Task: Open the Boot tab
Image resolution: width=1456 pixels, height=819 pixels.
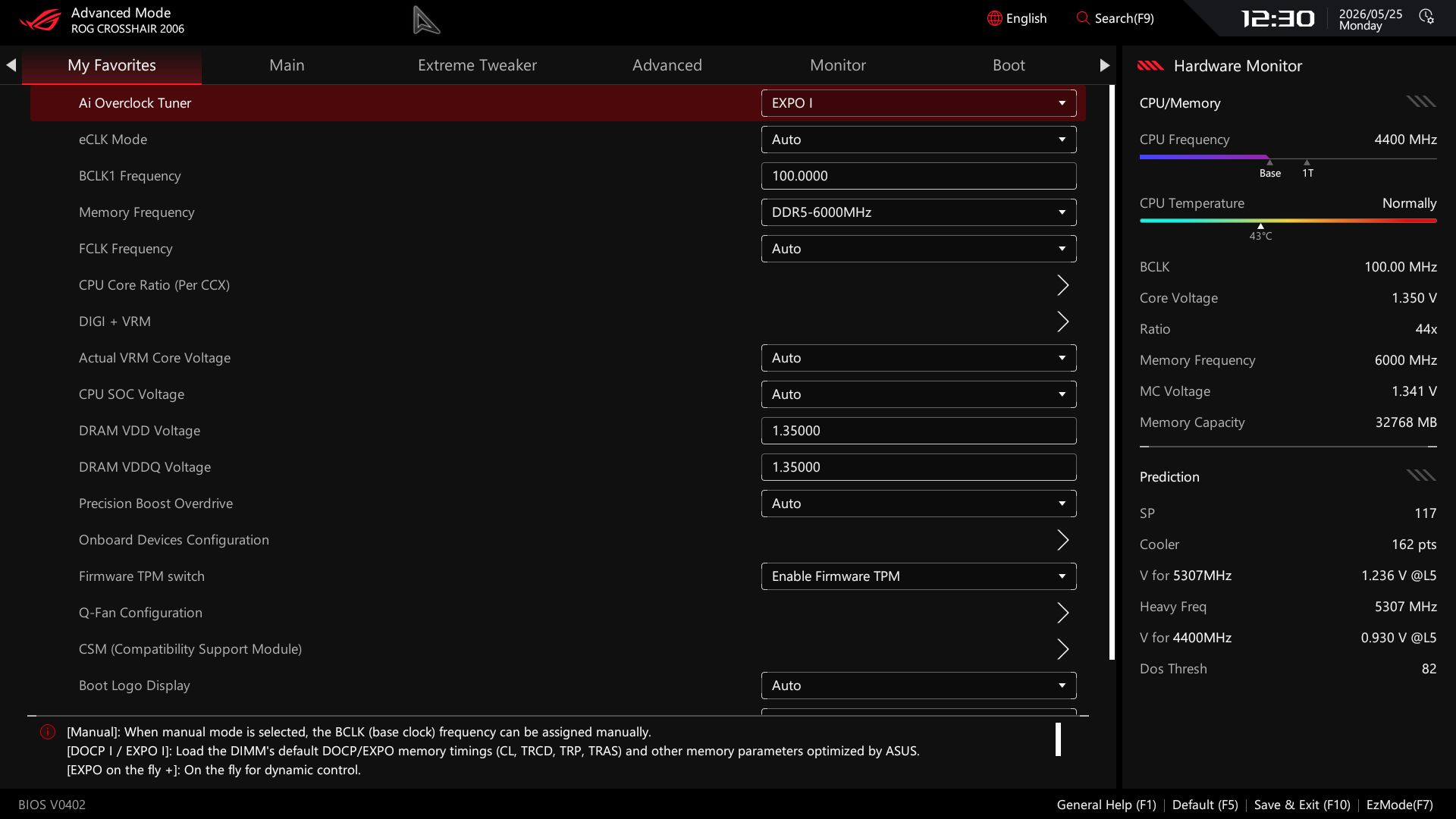Action: (x=1009, y=65)
